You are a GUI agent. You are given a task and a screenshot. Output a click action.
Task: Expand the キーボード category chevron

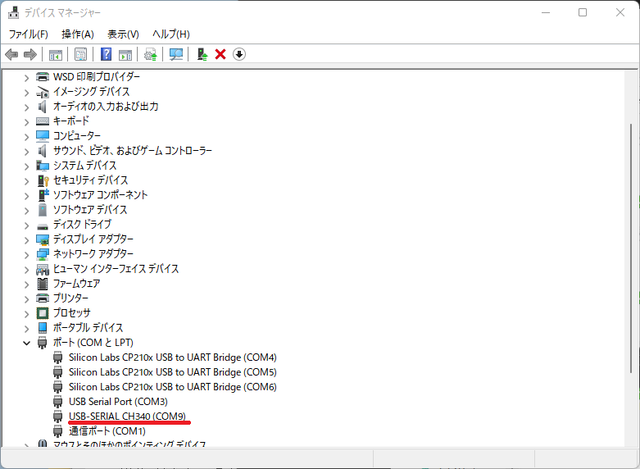click(27, 122)
